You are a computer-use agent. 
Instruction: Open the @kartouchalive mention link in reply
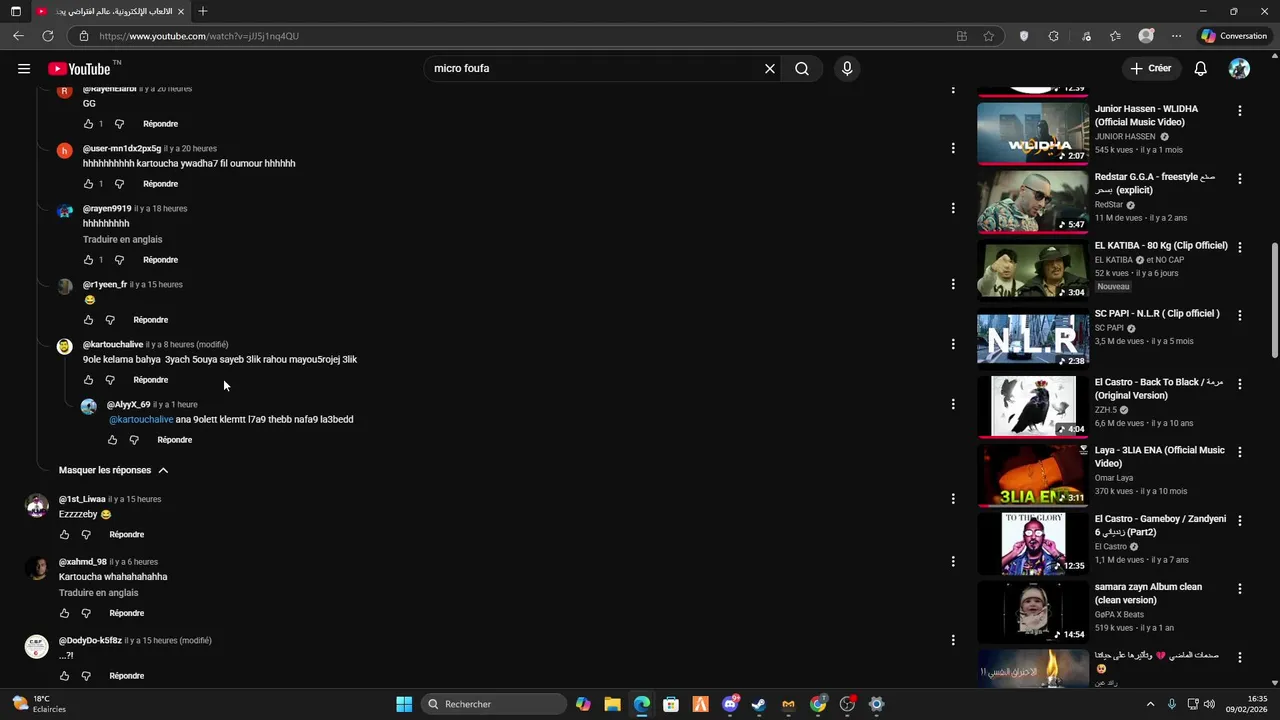140,420
